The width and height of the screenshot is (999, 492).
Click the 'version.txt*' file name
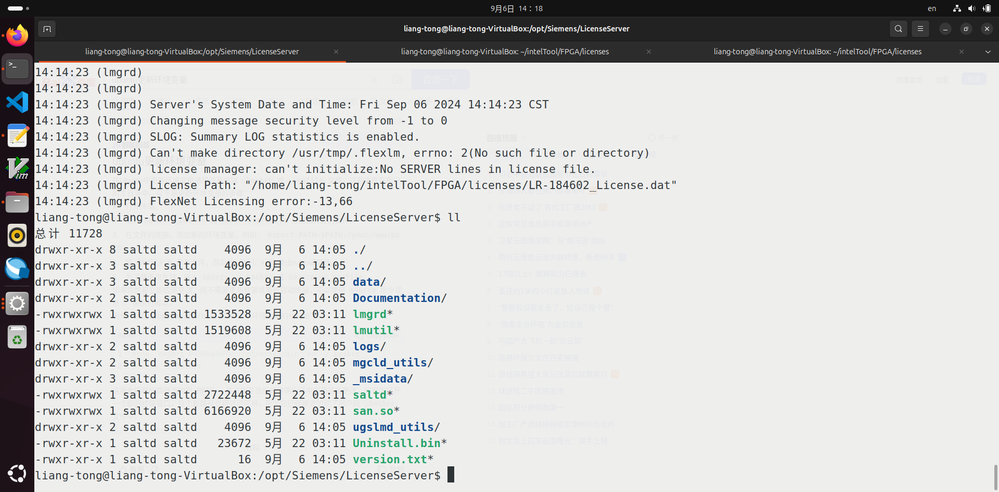tap(393, 459)
